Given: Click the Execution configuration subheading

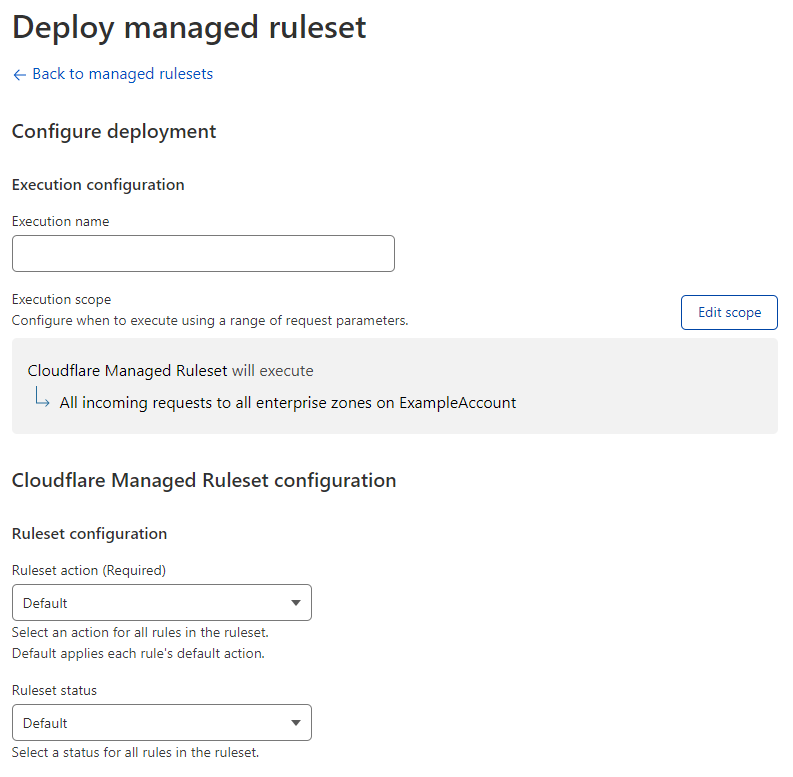Looking at the screenshot, I should [97, 185].
